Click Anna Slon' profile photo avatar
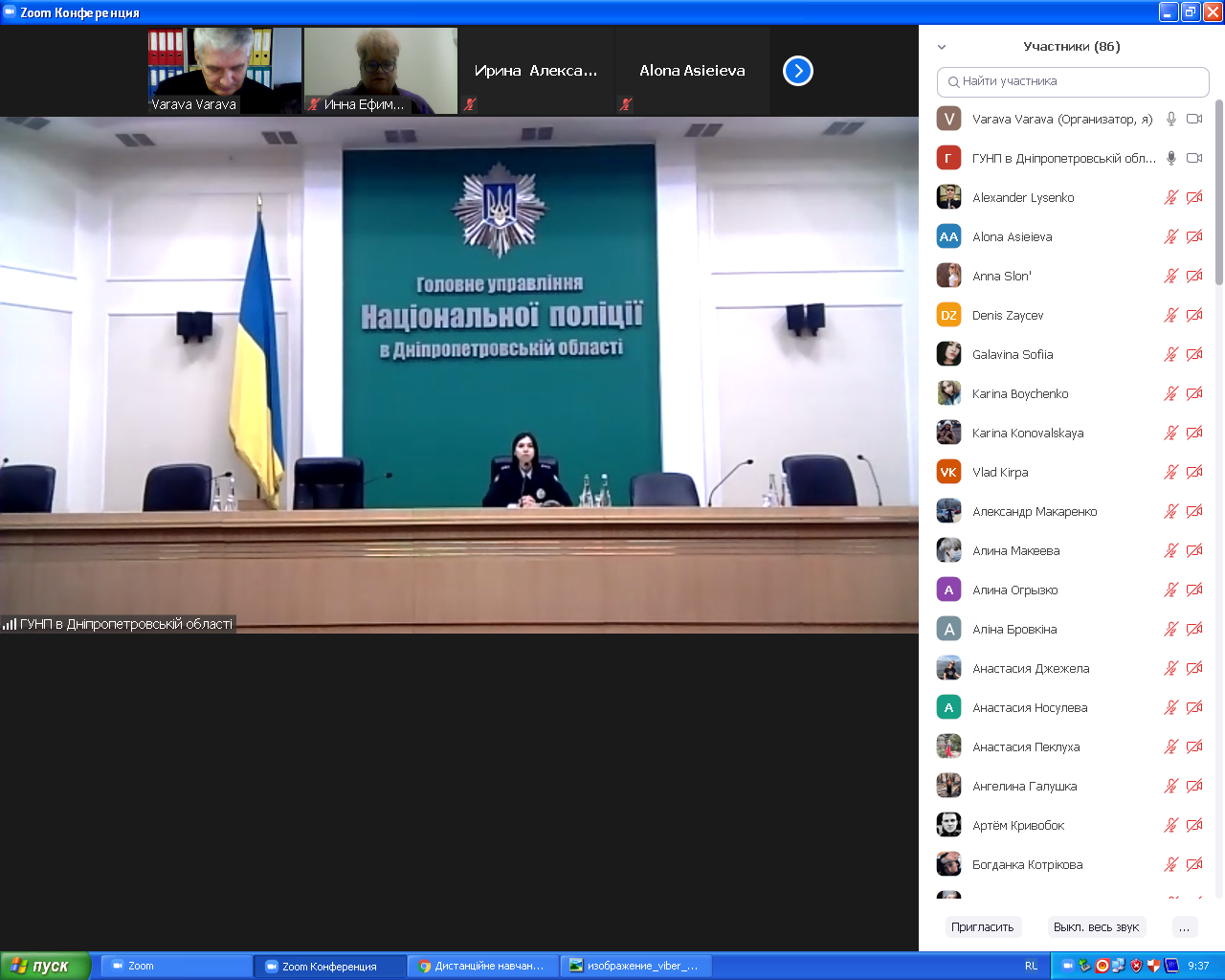 (948, 276)
